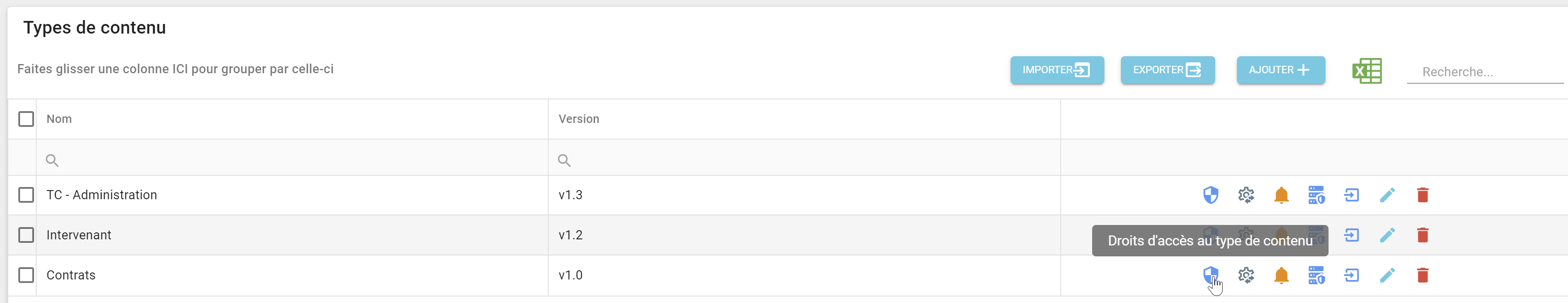
Task: Click the pencil icon for Contrats
Action: pyautogui.click(x=1387, y=276)
